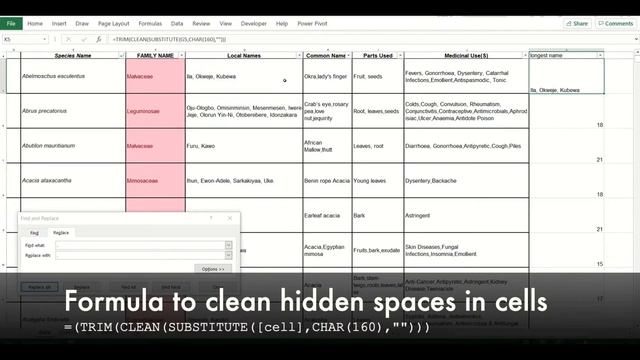The height and width of the screenshot is (360, 640).
Task: Click the formula bar cancel X icon
Action: point(68,39)
